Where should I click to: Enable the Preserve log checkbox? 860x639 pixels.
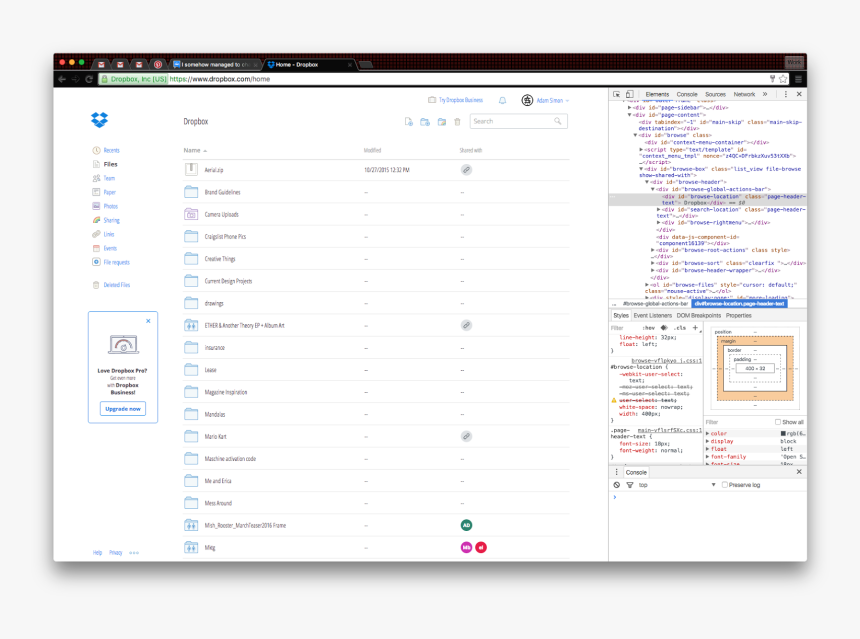point(725,485)
